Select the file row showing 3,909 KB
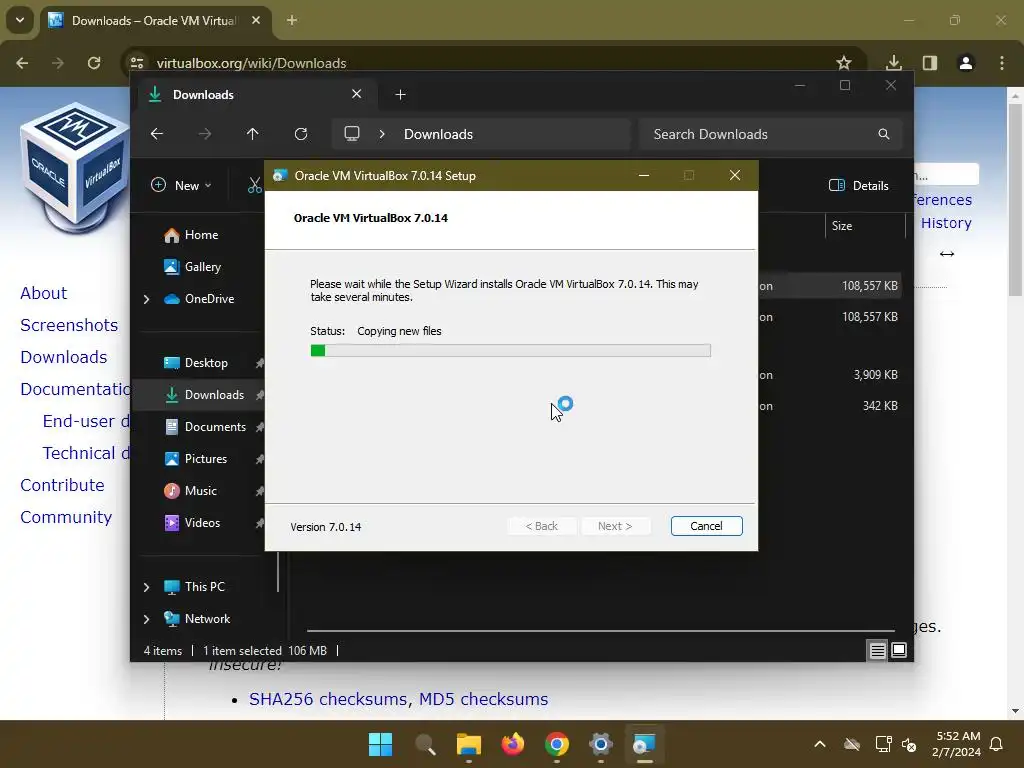Screen dimensions: 1024x768 pos(829,375)
